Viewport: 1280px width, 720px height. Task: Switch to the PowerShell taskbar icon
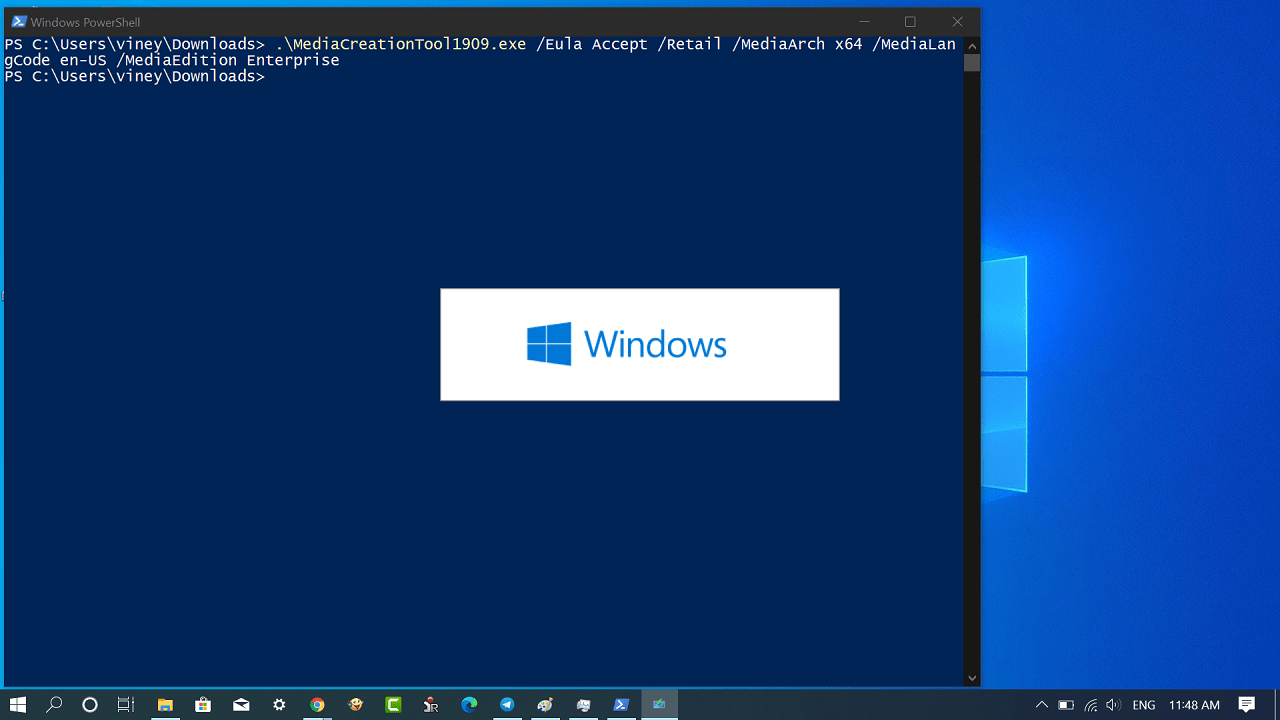point(621,705)
